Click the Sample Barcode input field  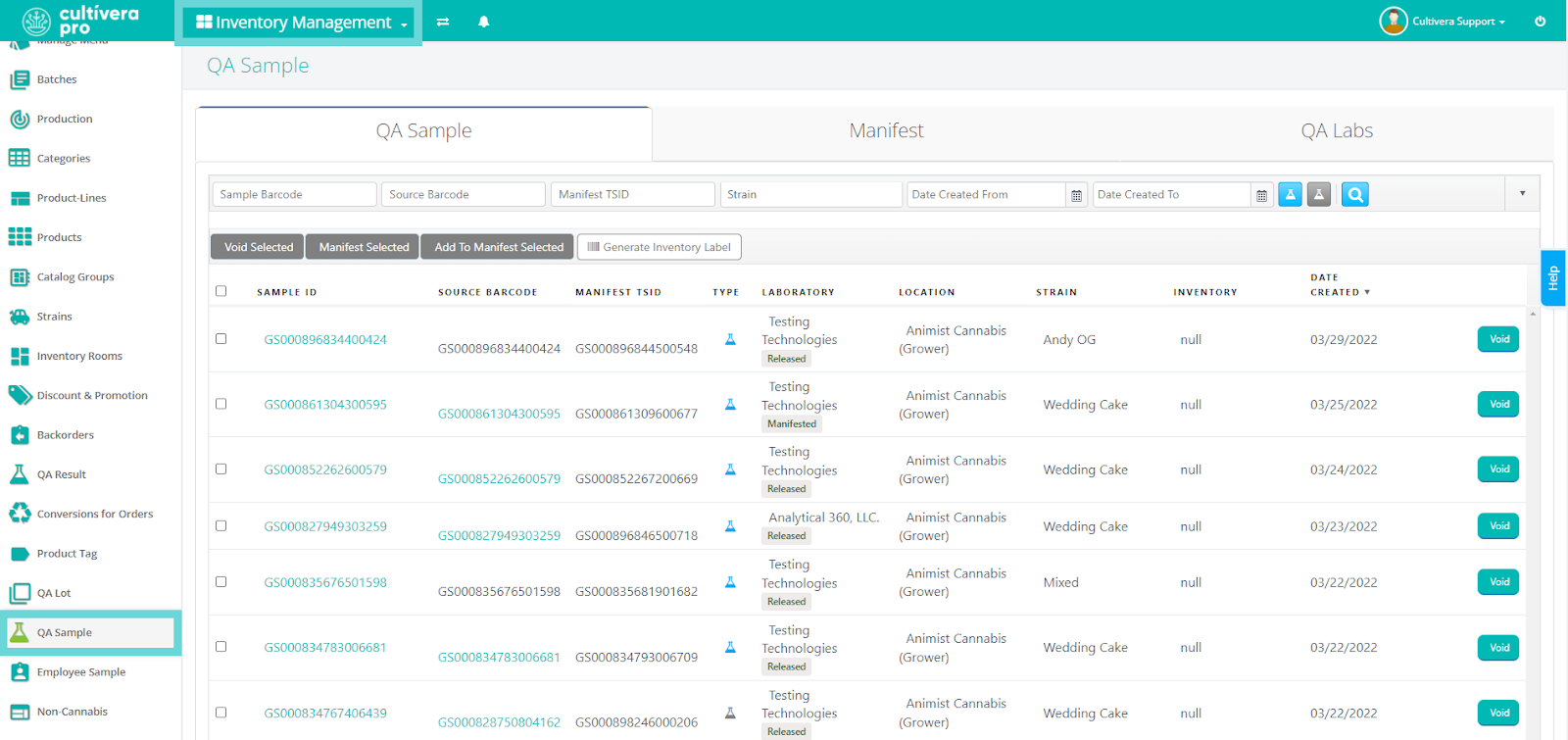pyautogui.click(x=294, y=195)
